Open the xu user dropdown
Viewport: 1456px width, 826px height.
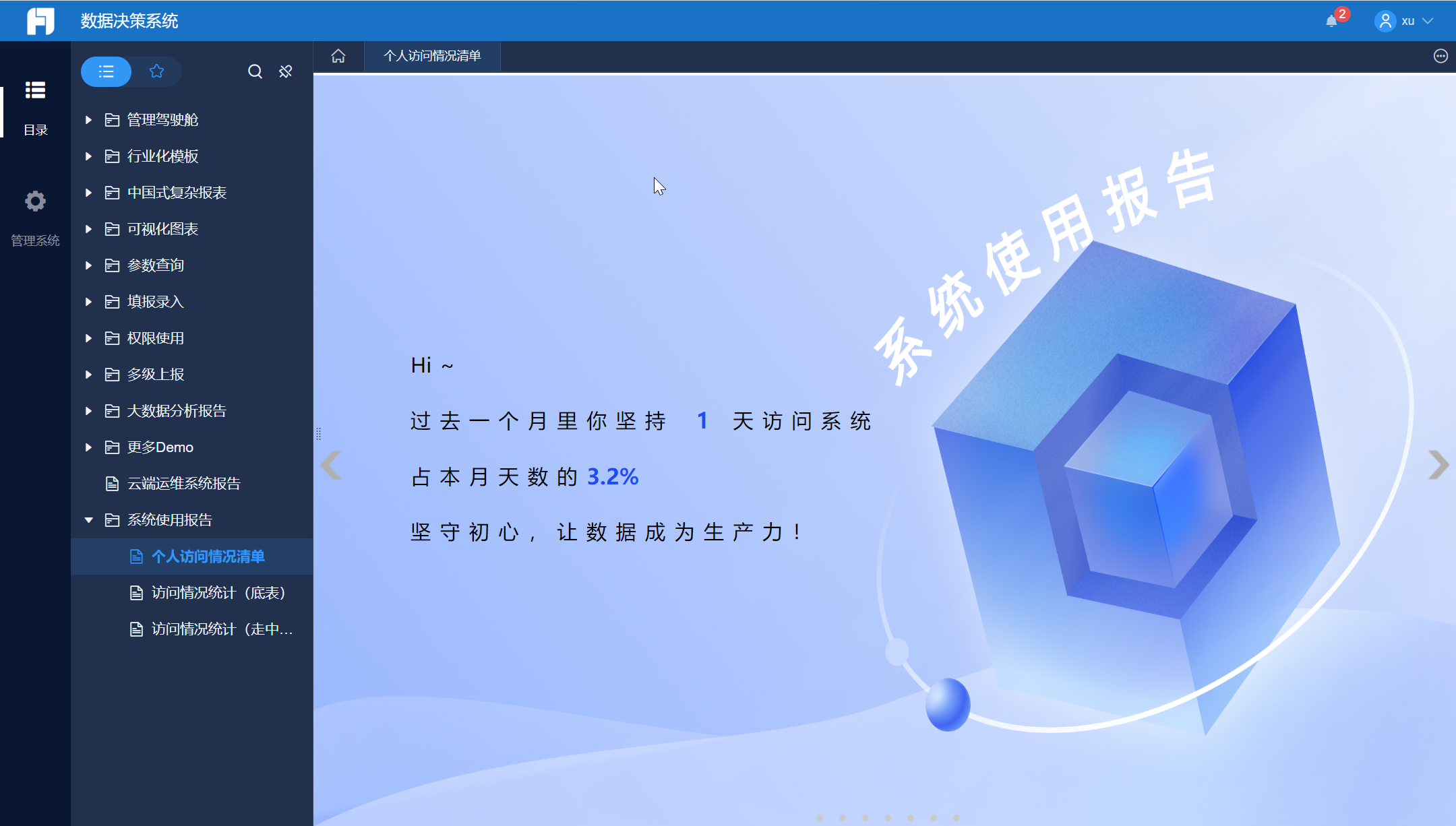1407,21
